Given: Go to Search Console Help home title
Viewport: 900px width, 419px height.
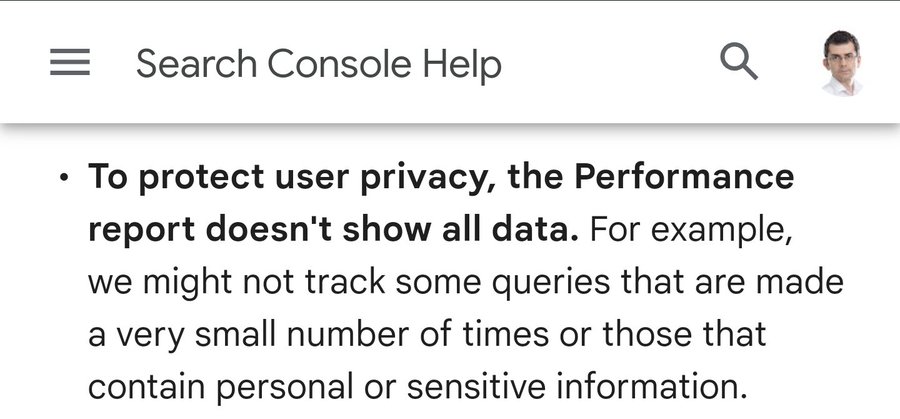Looking at the screenshot, I should pyautogui.click(x=319, y=64).
